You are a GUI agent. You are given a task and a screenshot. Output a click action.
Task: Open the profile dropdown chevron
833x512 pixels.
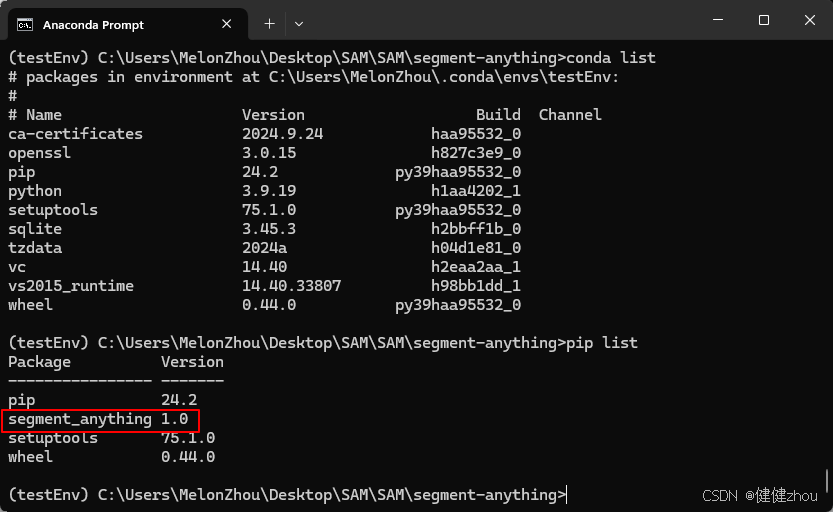(299, 24)
